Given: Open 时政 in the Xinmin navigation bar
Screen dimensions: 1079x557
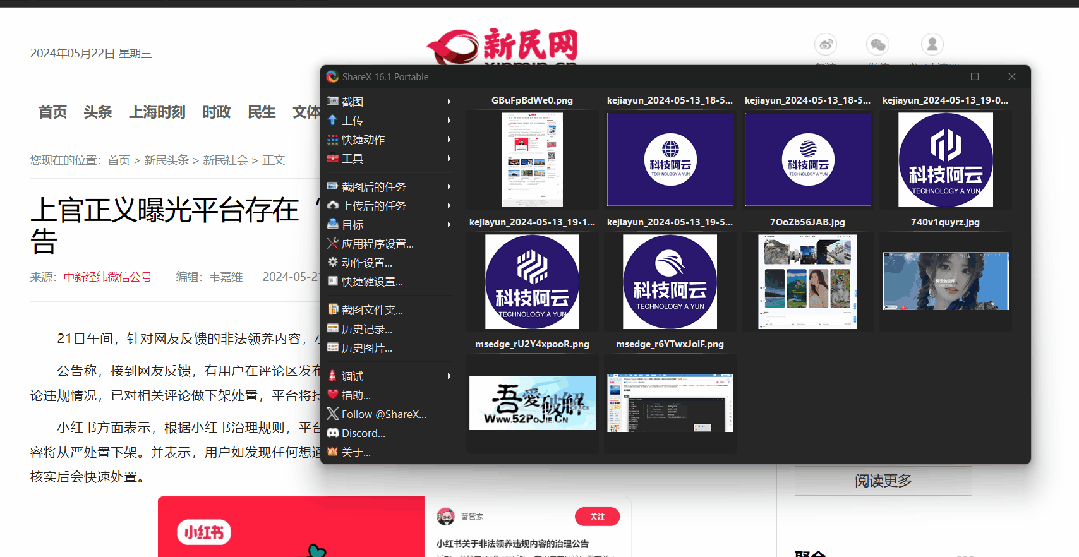Looking at the screenshot, I should (216, 112).
